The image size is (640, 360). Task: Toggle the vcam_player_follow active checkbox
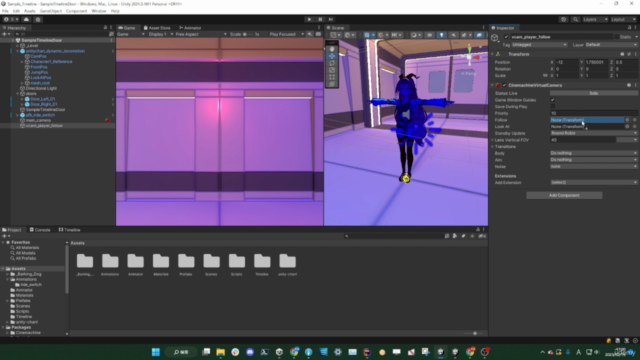tap(507, 37)
